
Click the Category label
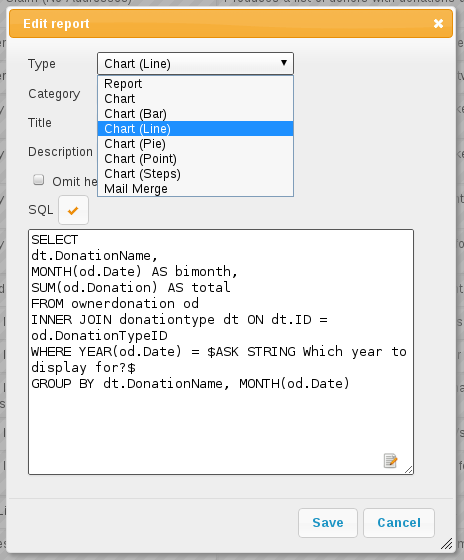point(54,94)
